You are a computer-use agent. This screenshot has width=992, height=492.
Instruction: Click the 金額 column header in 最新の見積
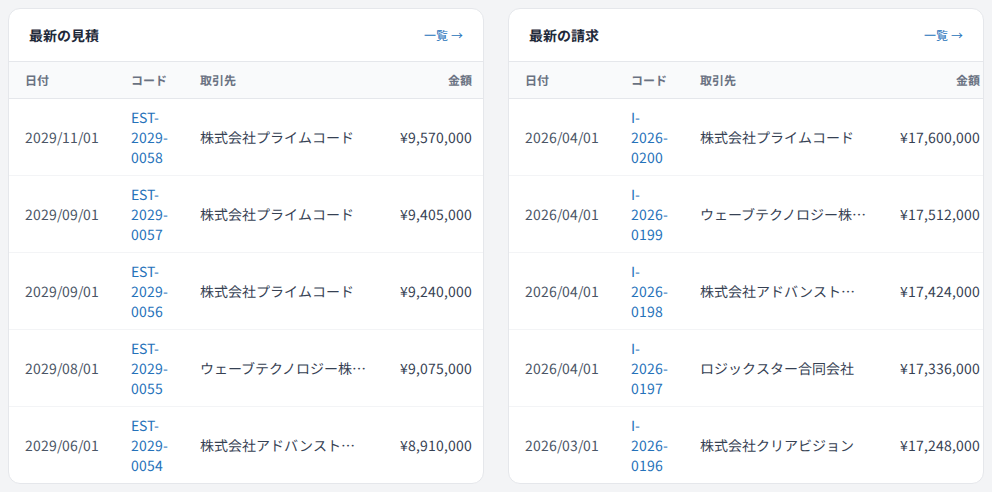[x=460, y=81]
